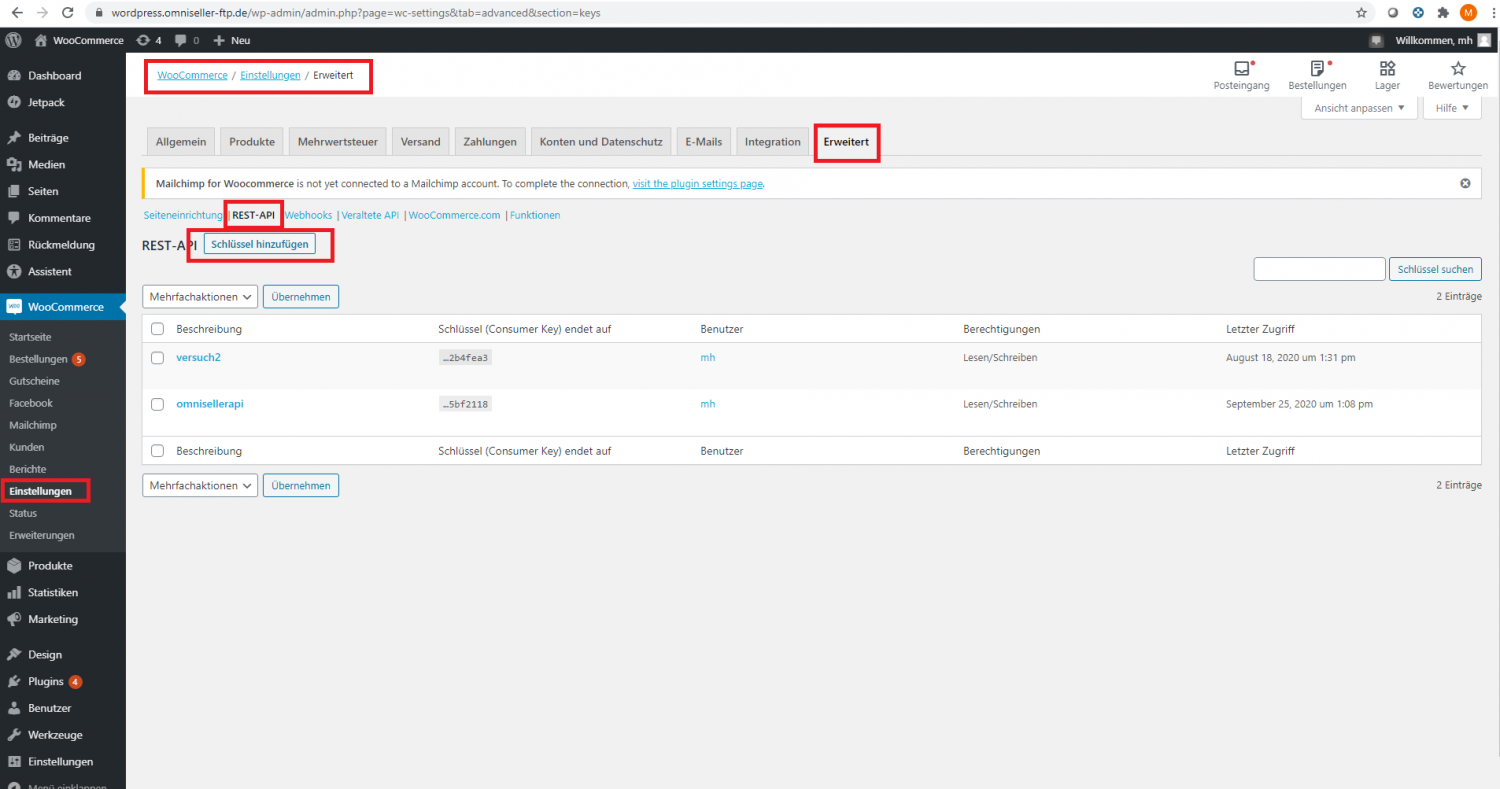Viewport: 1500px width, 789px height.
Task: Follow the visit the plugin settings page link
Action: pyautogui.click(x=698, y=184)
